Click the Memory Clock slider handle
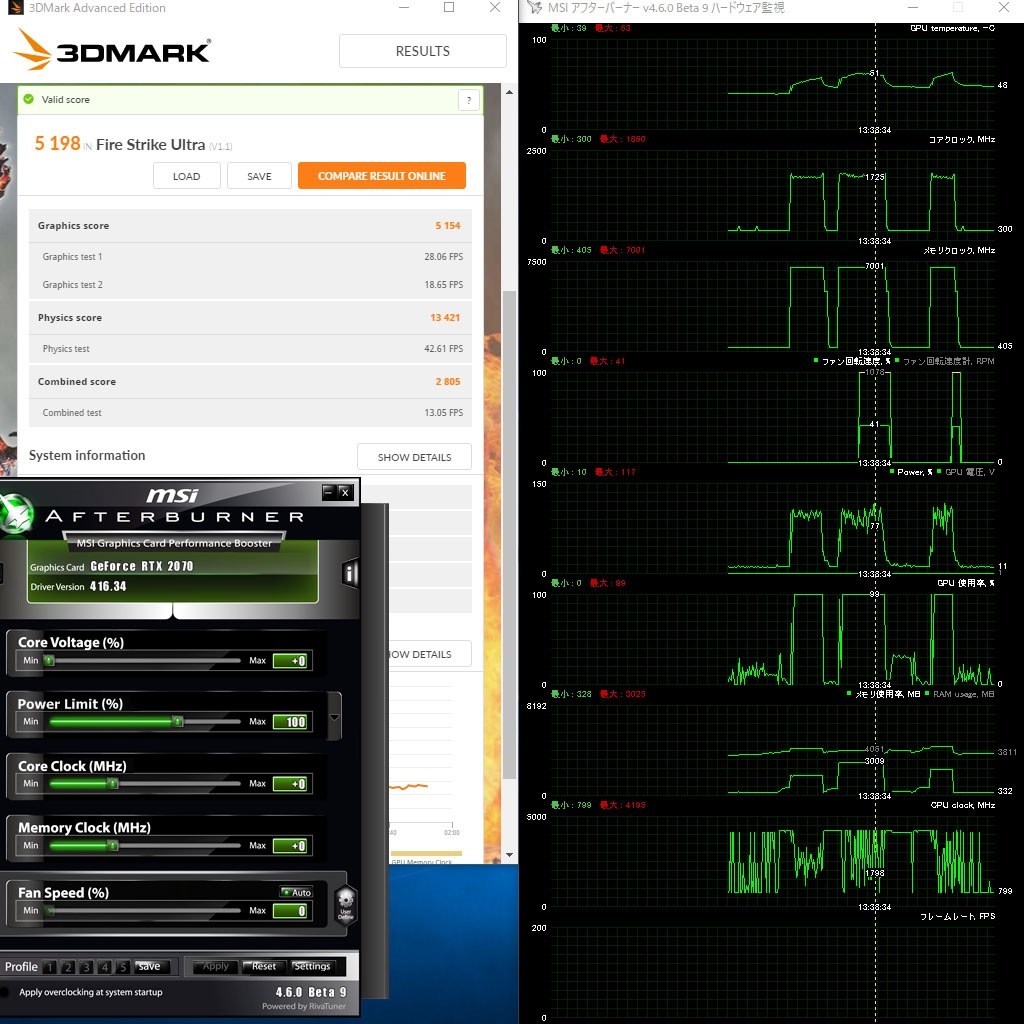 [x=113, y=846]
